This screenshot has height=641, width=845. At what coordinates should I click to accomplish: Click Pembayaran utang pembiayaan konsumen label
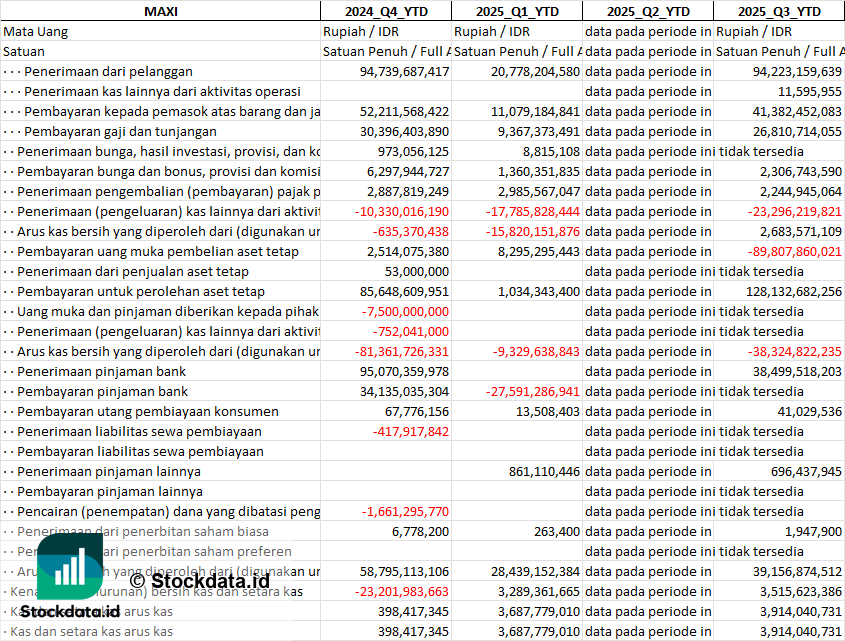148,410
